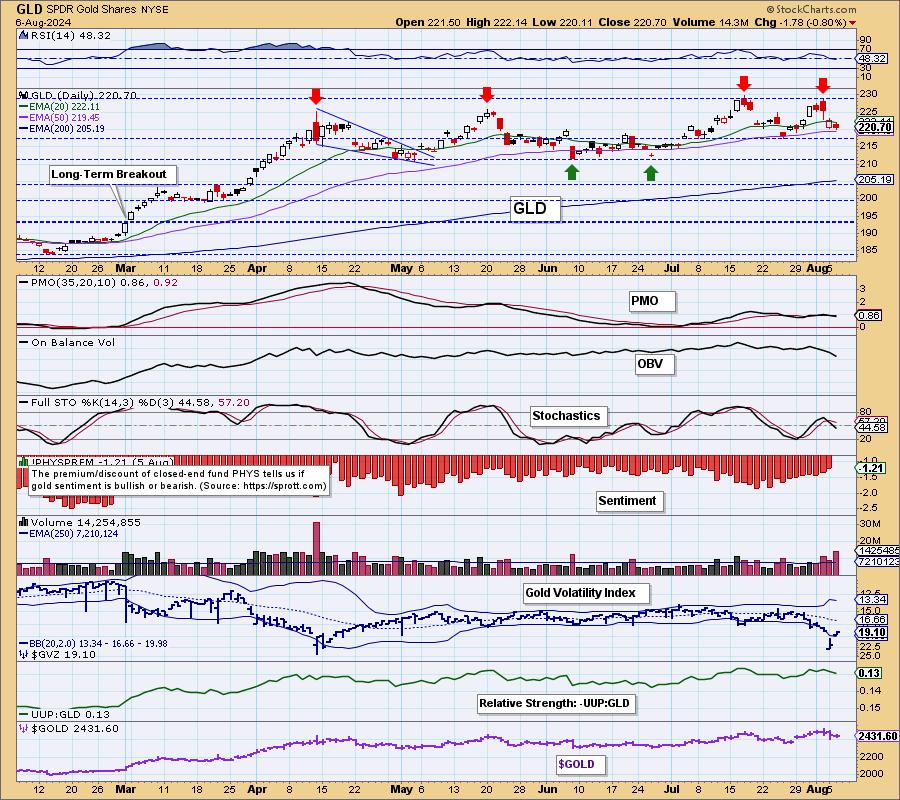Click the Long-Term Breakout annotation box
This screenshot has width=900, height=800.
[113, 174]
